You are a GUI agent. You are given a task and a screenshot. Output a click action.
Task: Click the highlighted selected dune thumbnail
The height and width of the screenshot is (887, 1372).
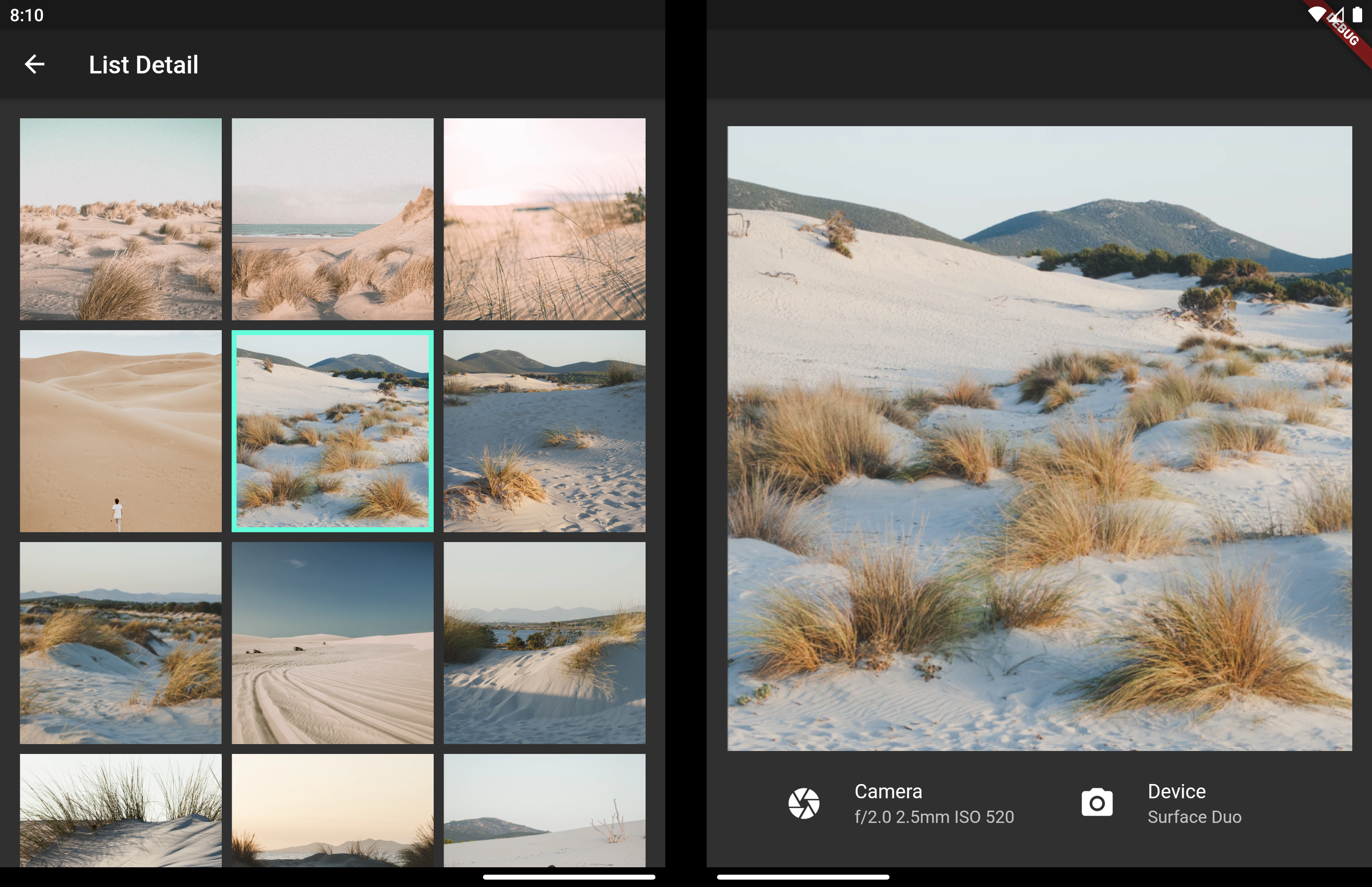pyautogui.click(x=332, y=431)
